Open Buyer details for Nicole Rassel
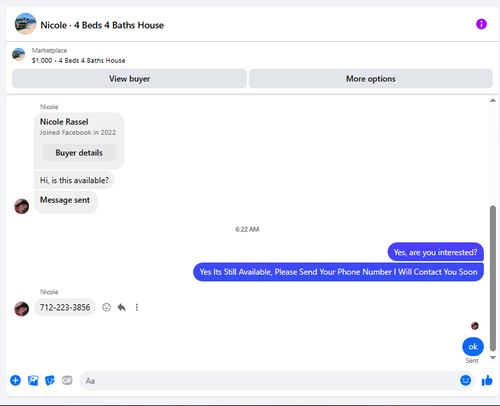The width and height of the screenshot is (500, 406). pos(79,153)
